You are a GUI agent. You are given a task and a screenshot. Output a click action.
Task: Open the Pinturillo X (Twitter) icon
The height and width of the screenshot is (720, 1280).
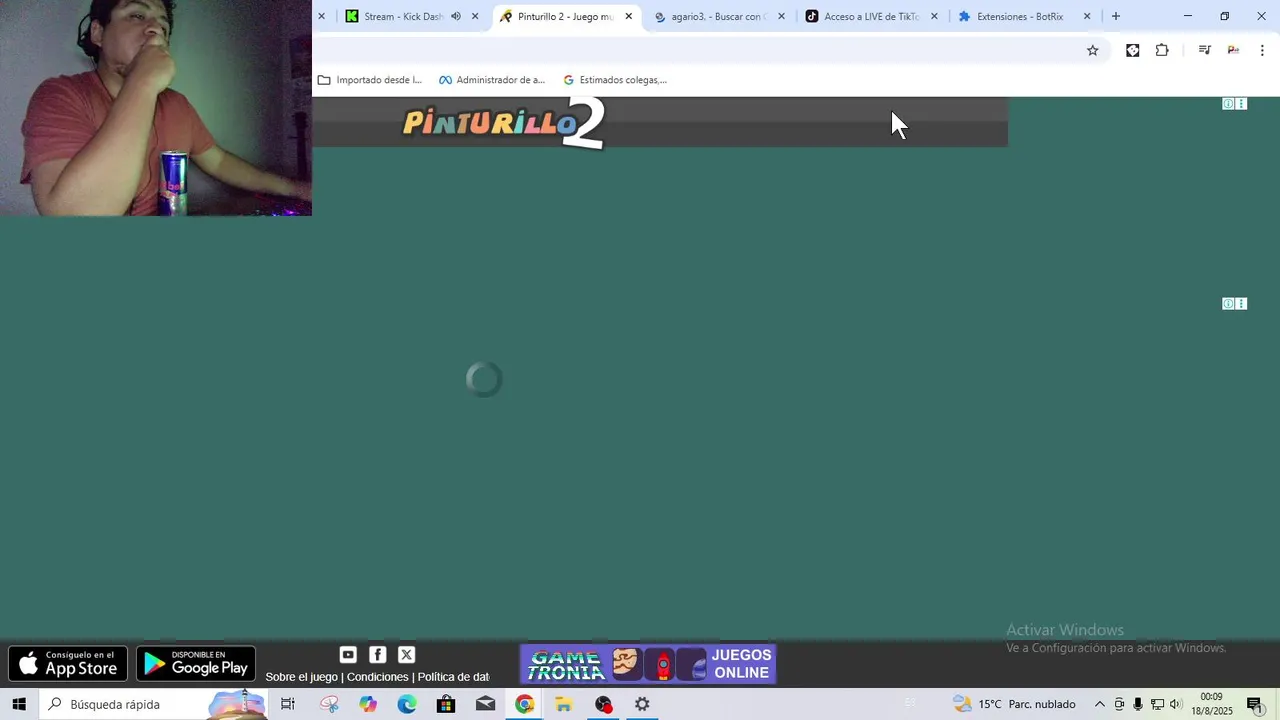tap(406, 655)
